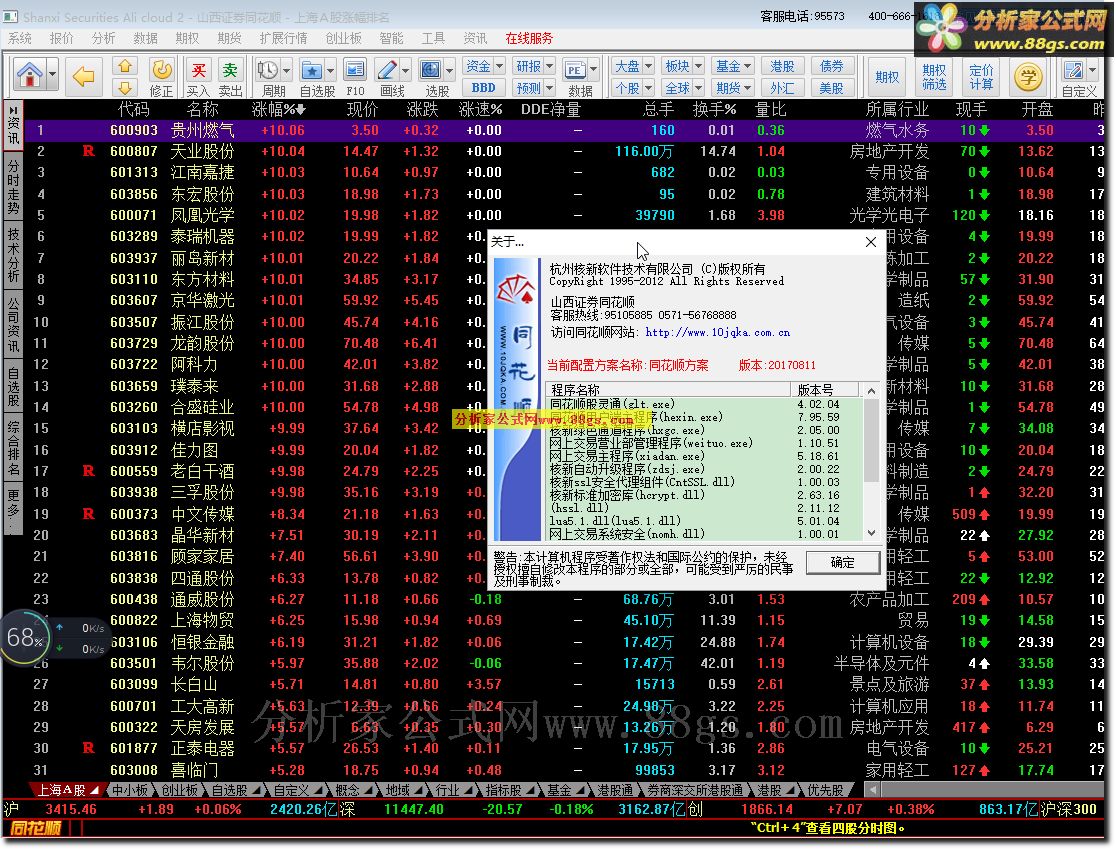
Task: Expand the home icon dropdown arrow
Action: [x=53, y=75]
